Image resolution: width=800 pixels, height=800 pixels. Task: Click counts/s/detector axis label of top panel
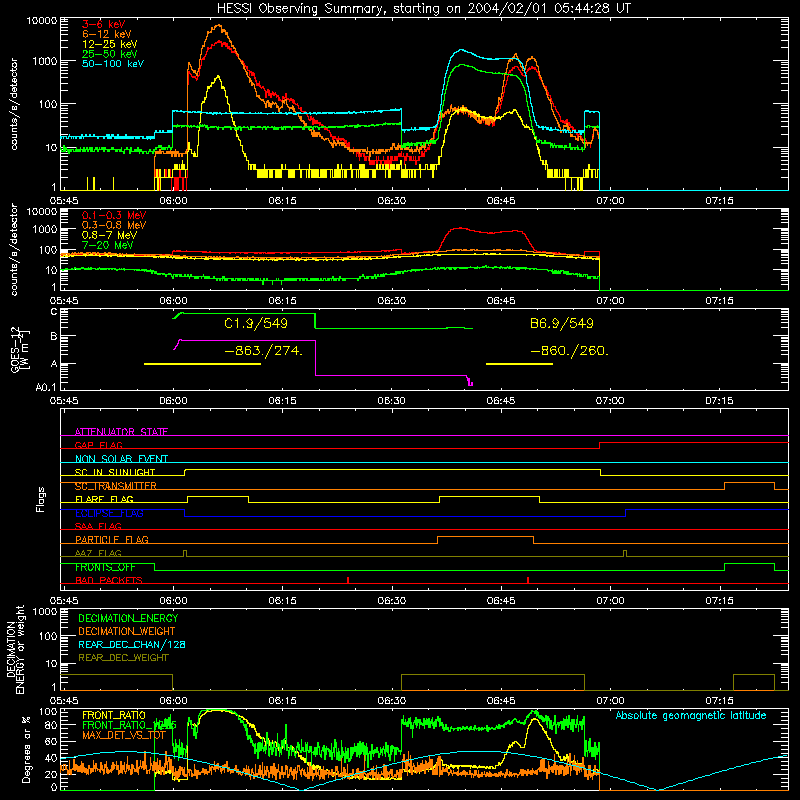coord(14,104)
